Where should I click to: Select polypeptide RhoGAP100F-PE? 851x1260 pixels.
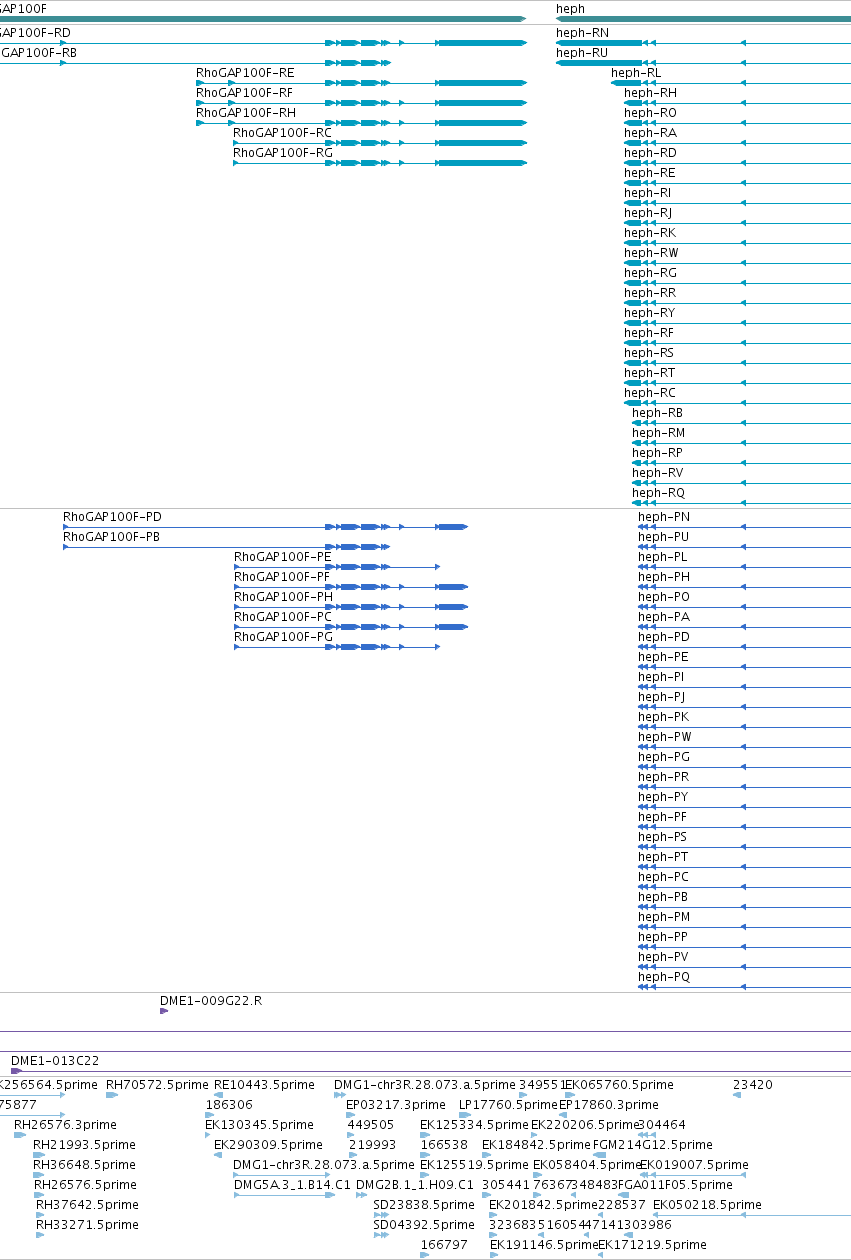point(283,557)
